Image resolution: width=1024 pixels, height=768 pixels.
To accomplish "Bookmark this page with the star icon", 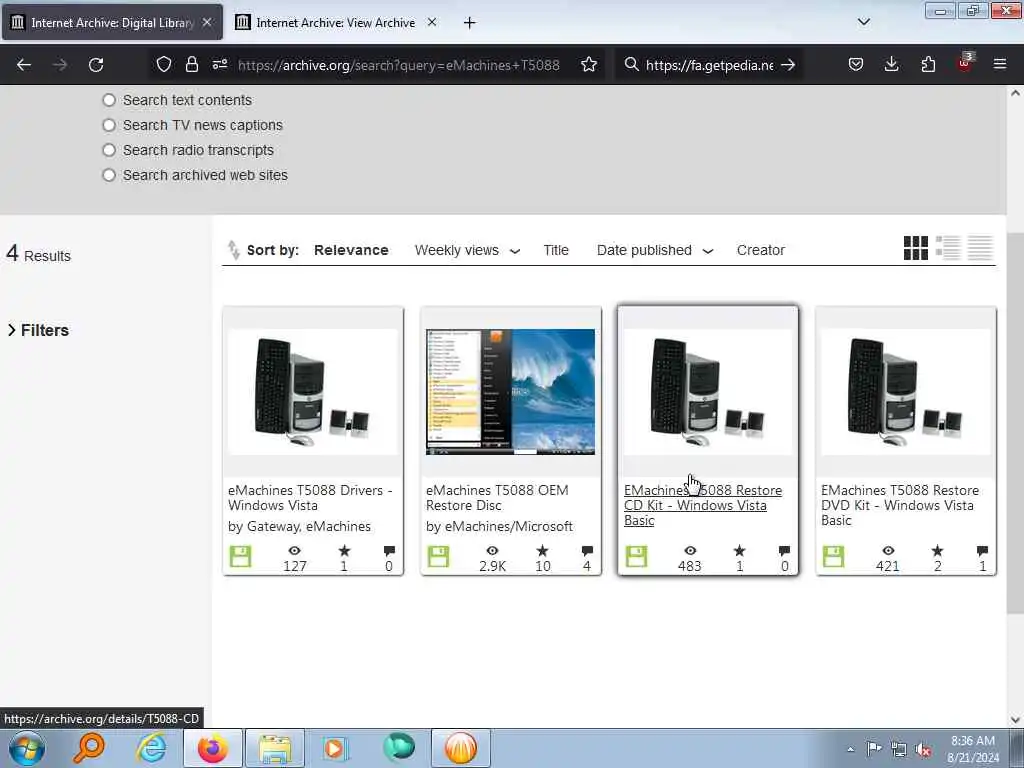I will click(588, 64).
